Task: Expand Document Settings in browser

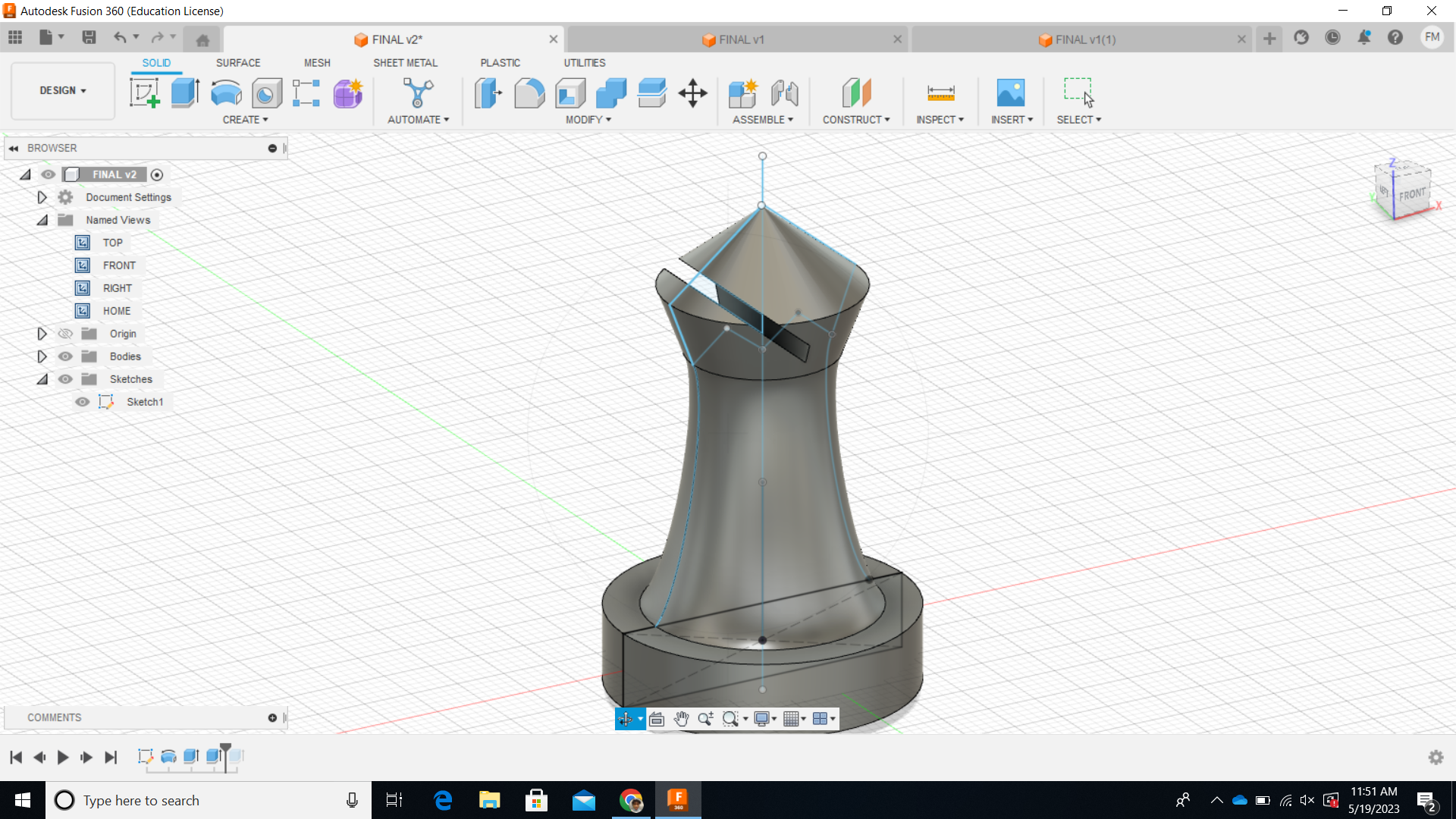Action: point(42,196)
